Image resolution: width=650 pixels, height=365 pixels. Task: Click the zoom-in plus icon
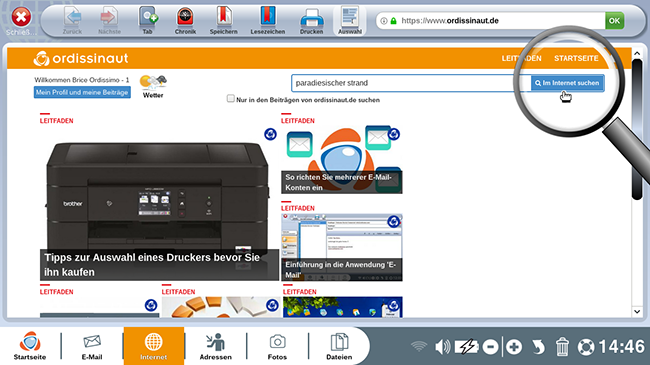pyautogui.click(x=514, y=347)
